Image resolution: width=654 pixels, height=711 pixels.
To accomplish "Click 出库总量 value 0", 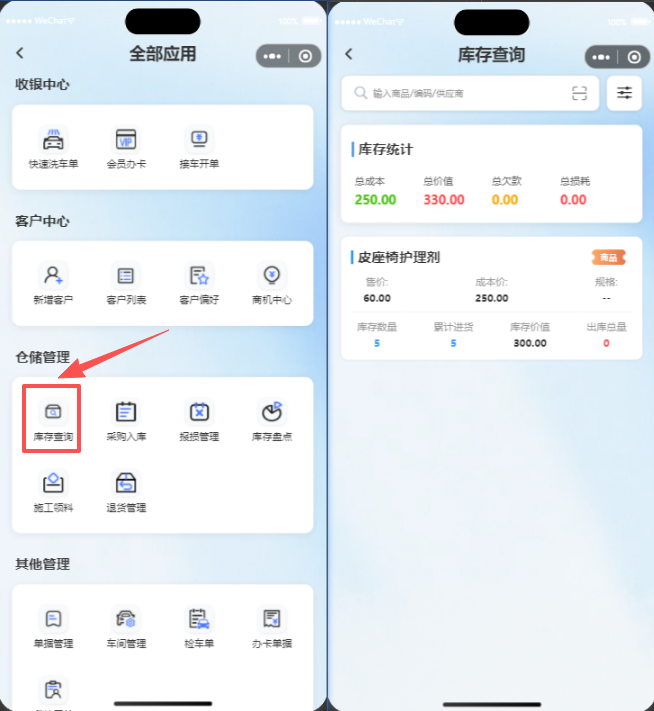I will pos(606,343).
